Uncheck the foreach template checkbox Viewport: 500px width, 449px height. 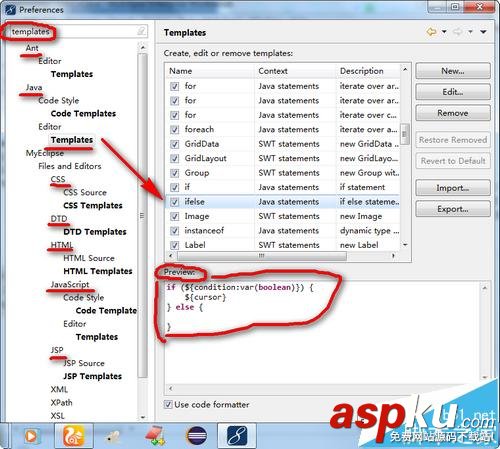[174, 130]
